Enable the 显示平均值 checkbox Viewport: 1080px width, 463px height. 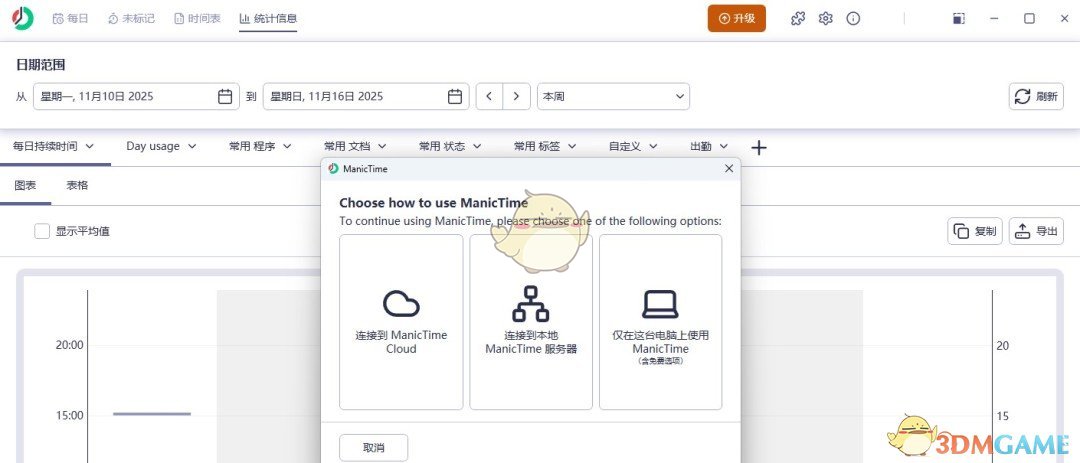click(42, 232)
